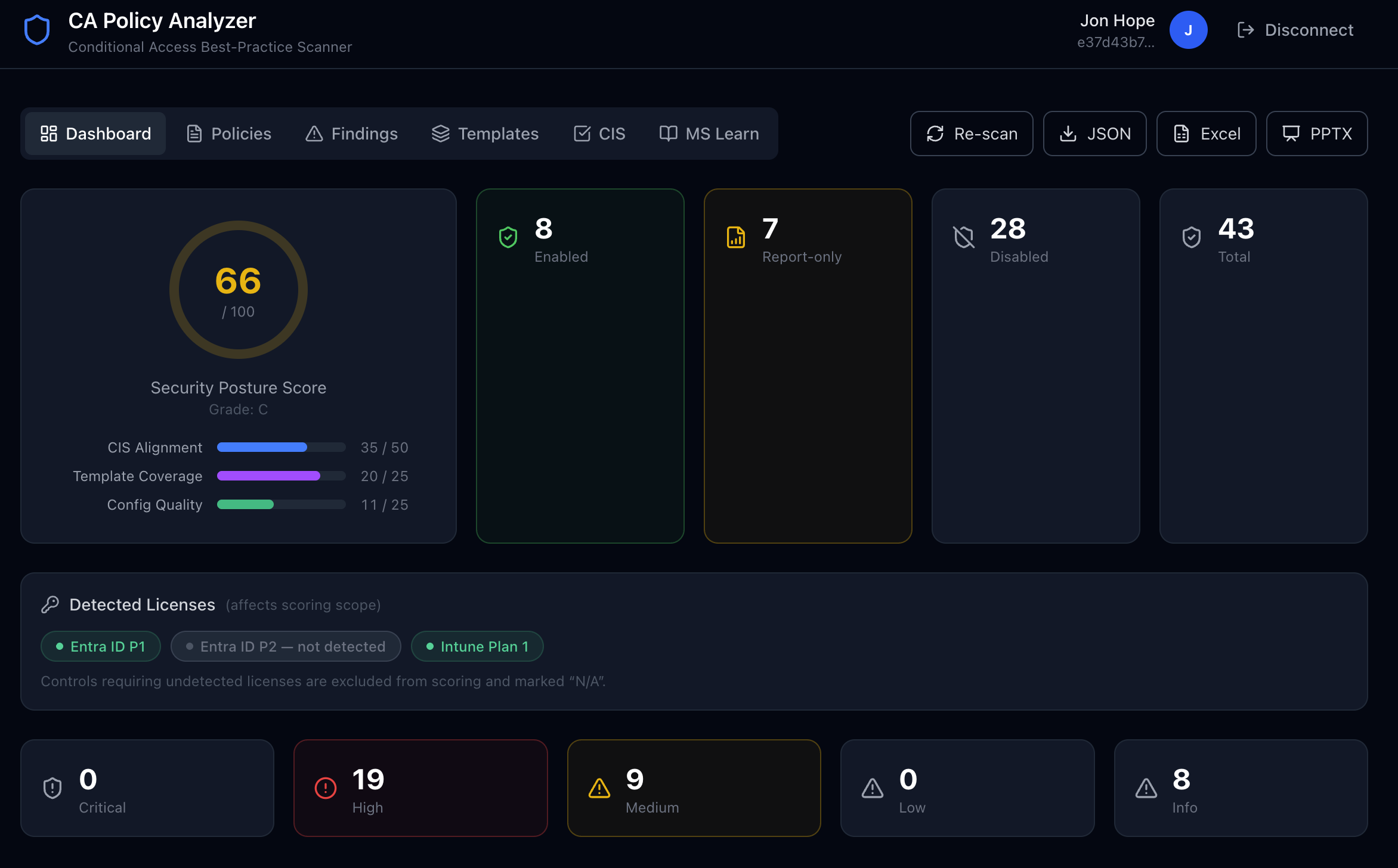1398x868 pixels.
Task: Click the Low card warning triangle icon
Action: click(873, 788)
